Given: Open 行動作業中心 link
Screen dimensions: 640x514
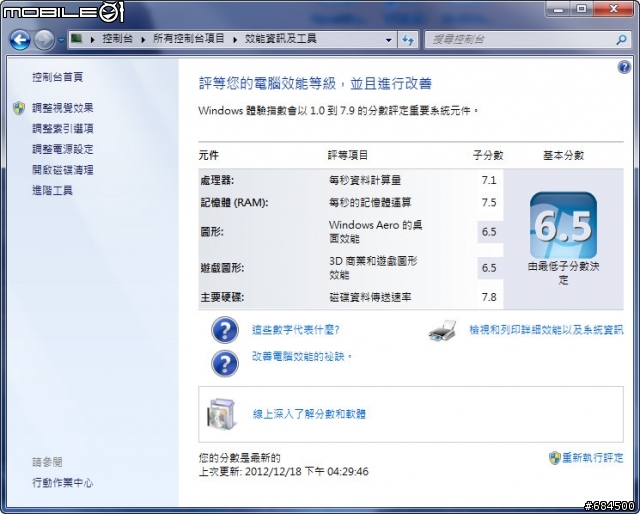Looking at the screenshot, I should (x=62, y=483).
